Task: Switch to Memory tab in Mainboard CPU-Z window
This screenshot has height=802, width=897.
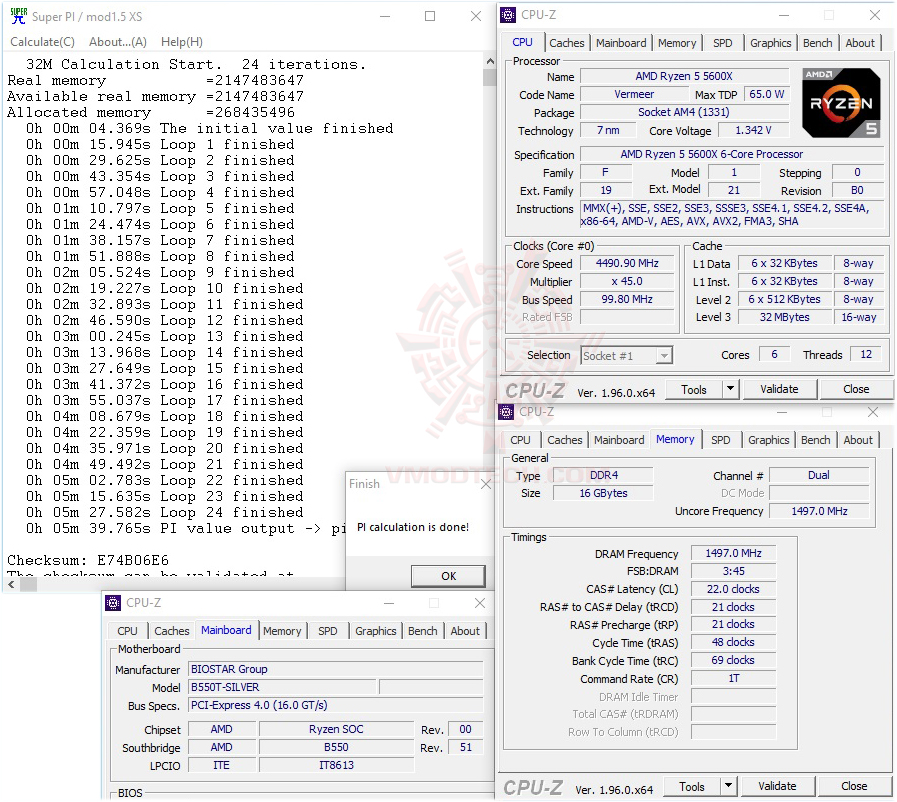Action: [x=282, y=631]
